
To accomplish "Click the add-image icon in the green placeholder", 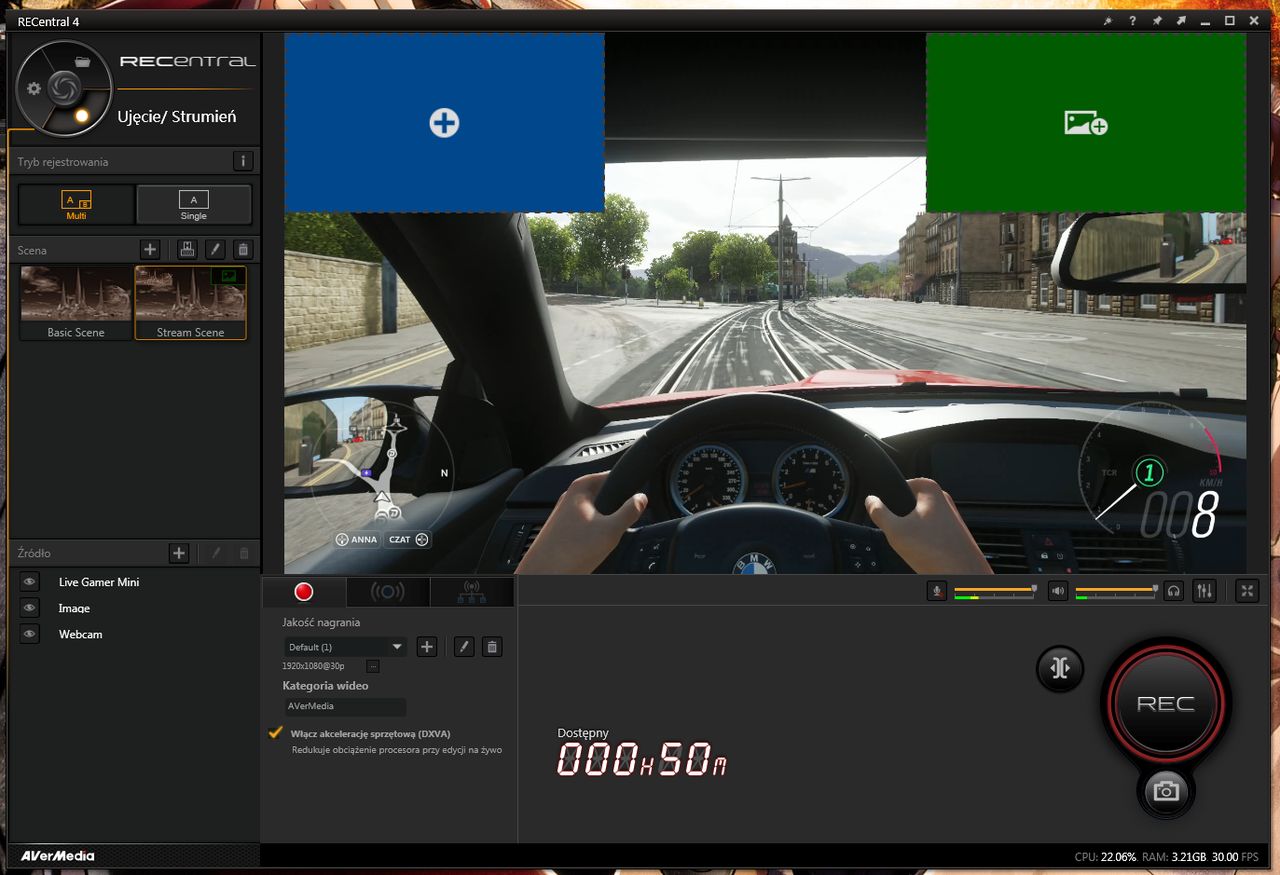I will click(1086, 123).
